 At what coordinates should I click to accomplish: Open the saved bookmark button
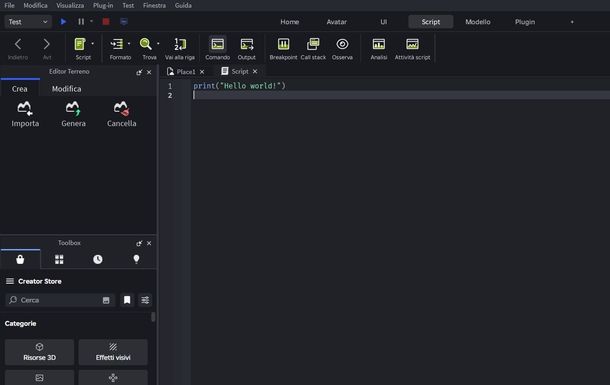point(127,300)
